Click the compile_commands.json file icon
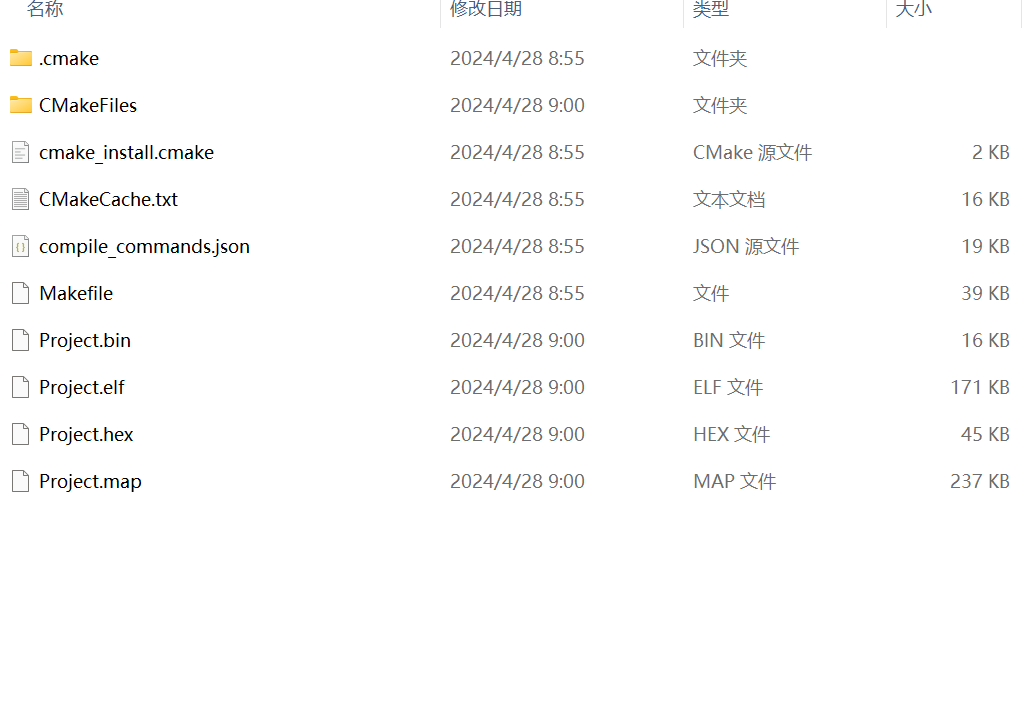 pyautogui.click(x=20, y=246)
